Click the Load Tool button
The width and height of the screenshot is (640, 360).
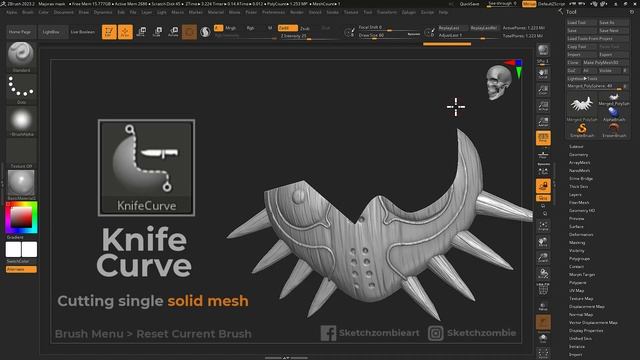(x=581, y=22)
